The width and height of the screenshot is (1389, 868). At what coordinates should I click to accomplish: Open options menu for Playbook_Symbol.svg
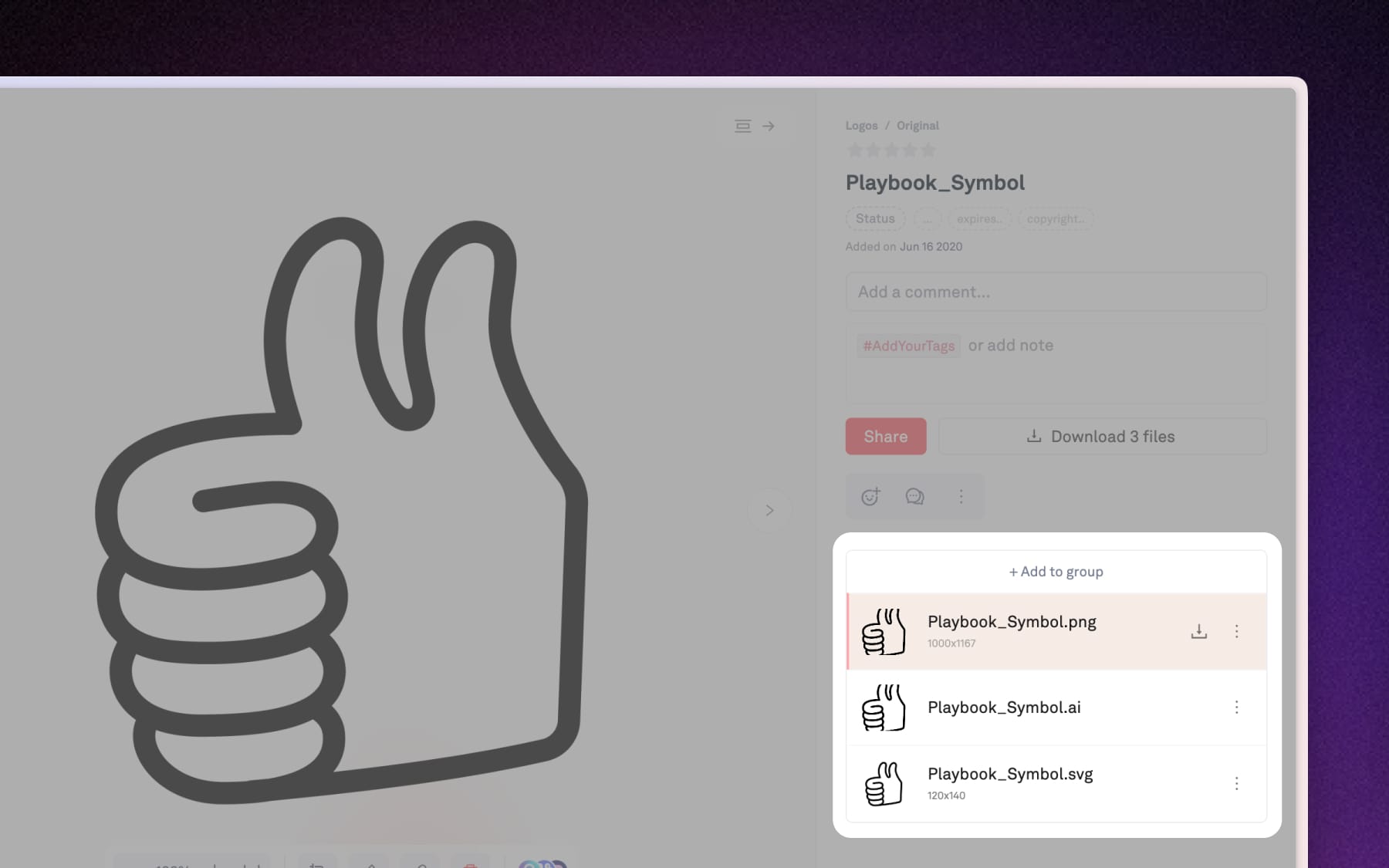tap(1236, 784)
